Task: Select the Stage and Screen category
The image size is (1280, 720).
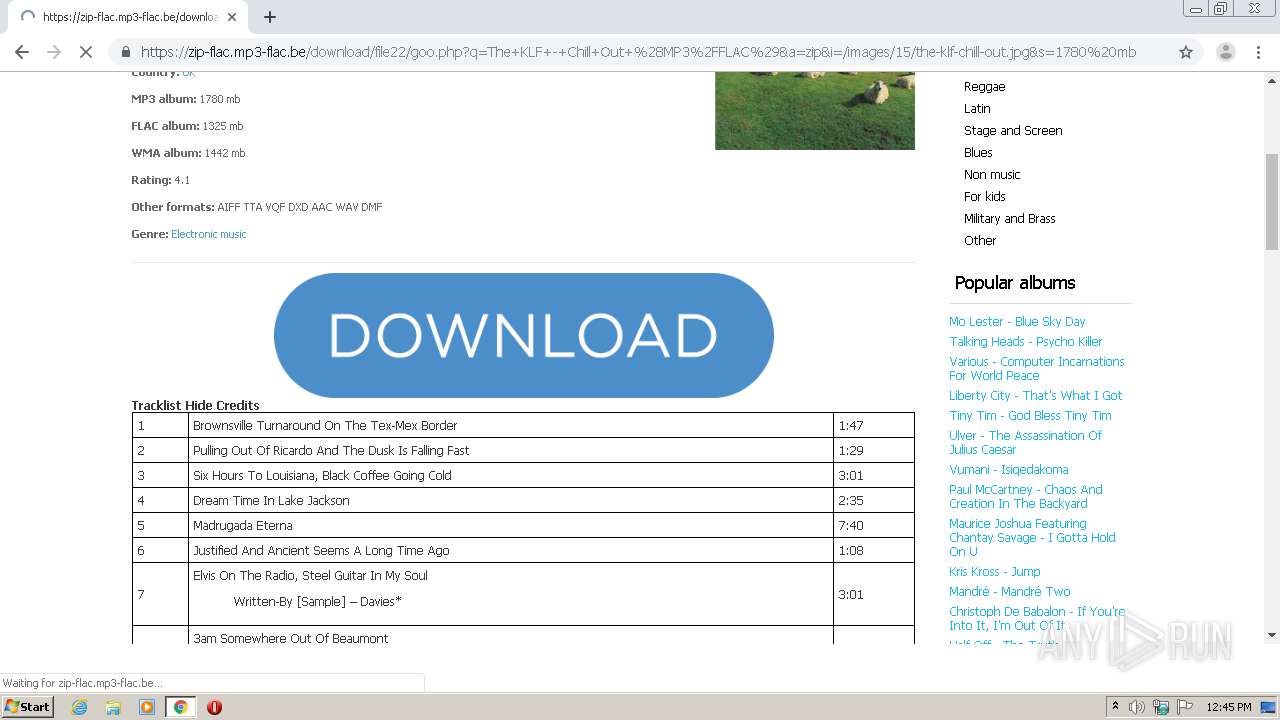Action: pyautogui.click(x=1013, y=131)
